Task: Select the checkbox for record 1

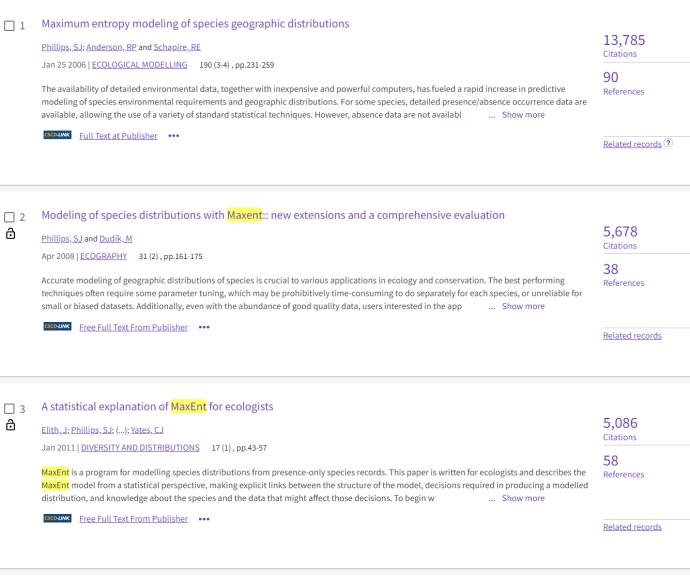Action: (10, 25)
